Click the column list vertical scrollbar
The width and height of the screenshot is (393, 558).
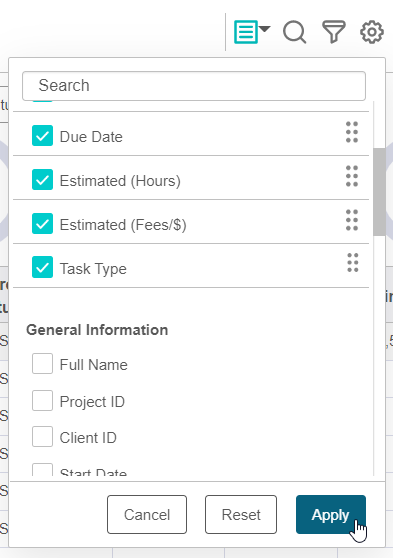pyautogui.click(x=379, y=192)
